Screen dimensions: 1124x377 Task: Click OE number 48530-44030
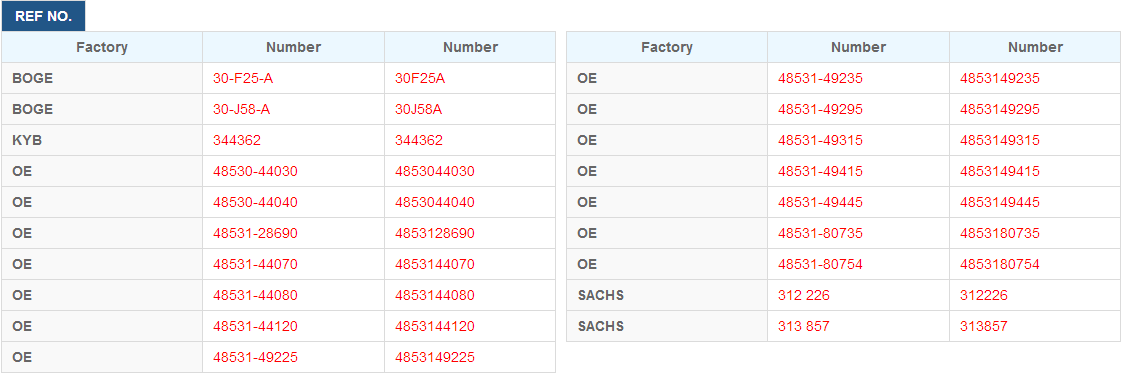click(x=255, y=171)
